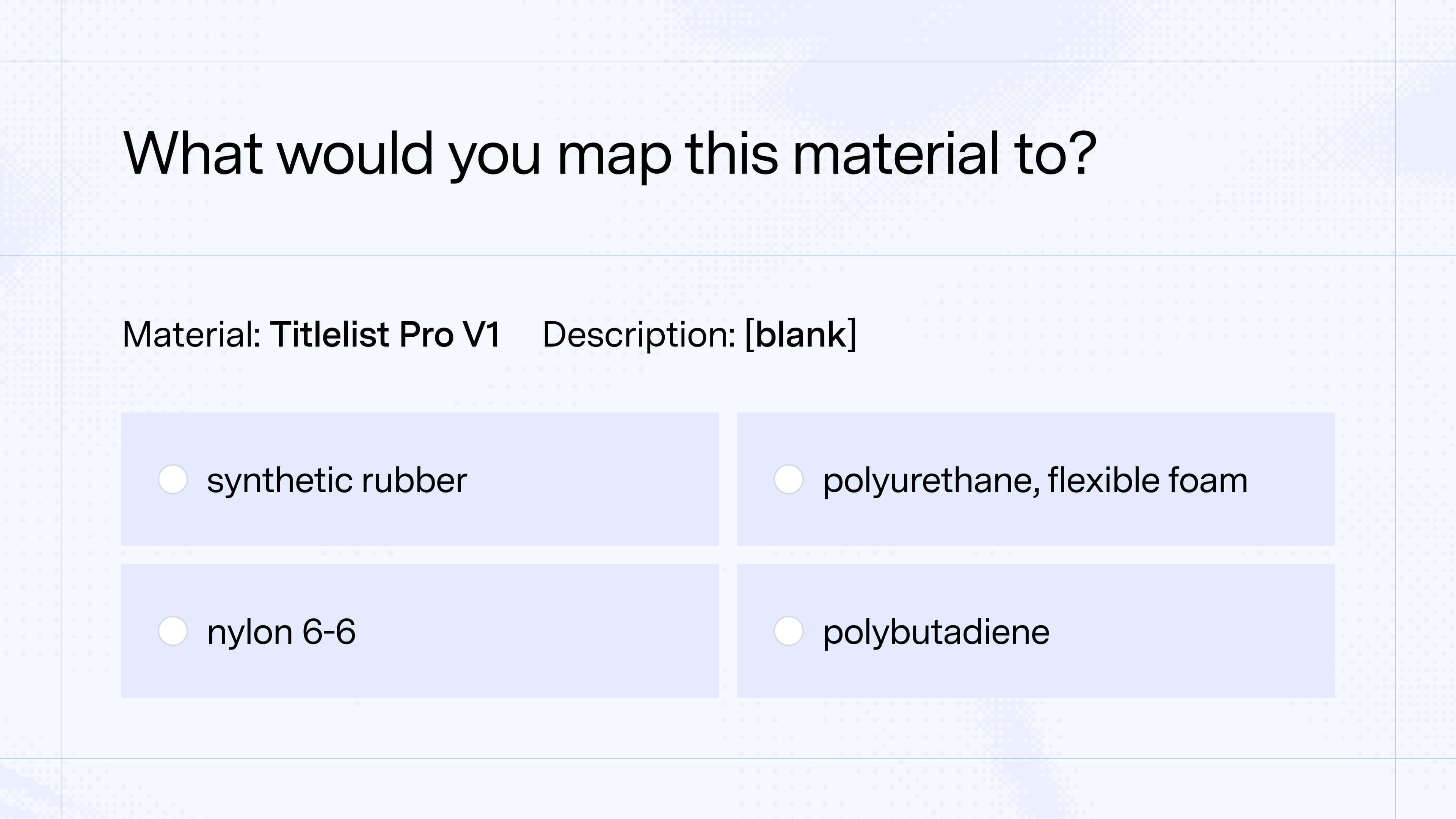Click the [blank] description value

(x=802, y=334)
